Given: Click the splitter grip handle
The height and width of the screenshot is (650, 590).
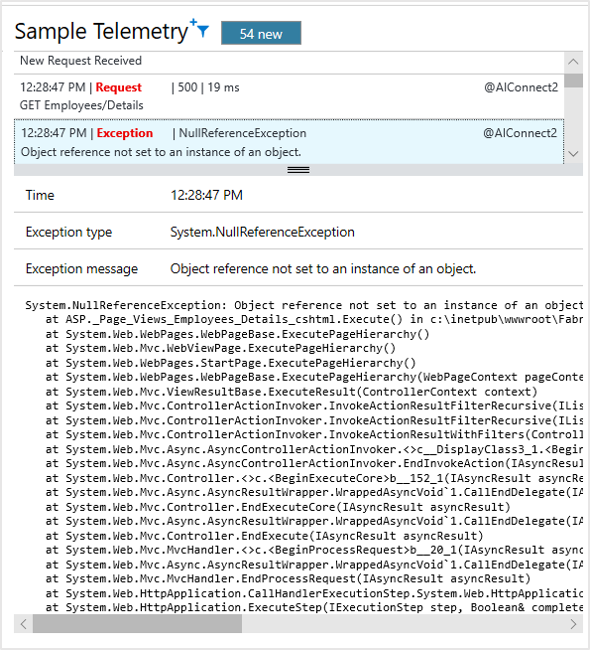Looking at the screenshot, I should [299, 170].
